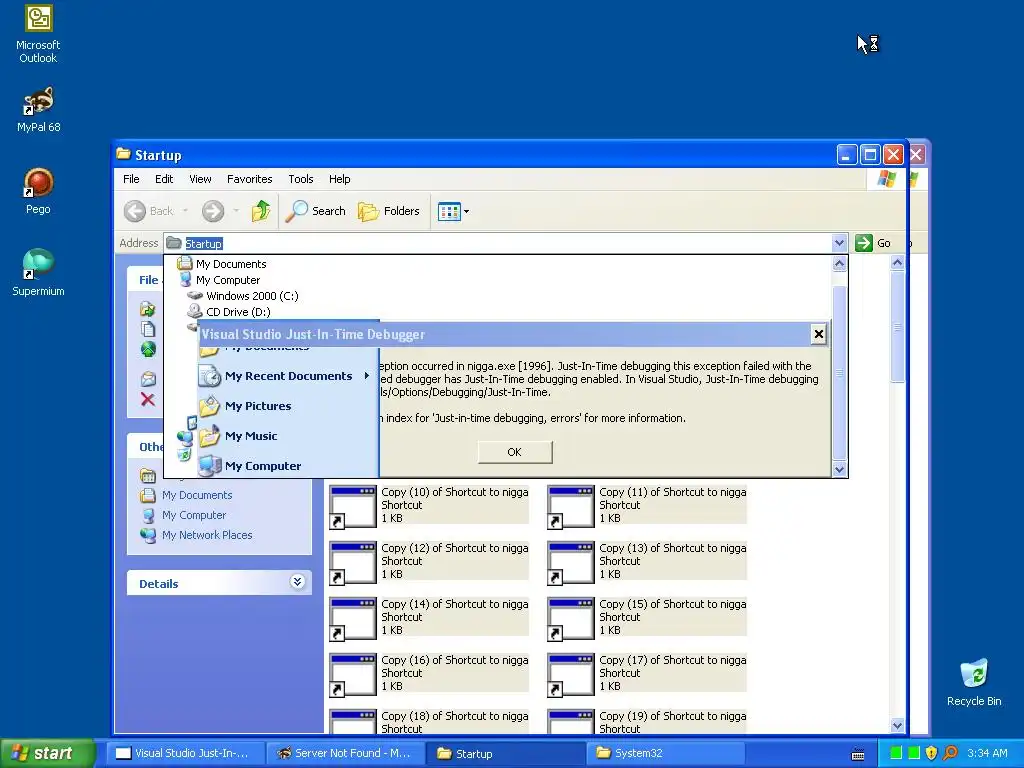Collapse the Address bar dropdown
1024x768 pixels.
[839, 243]
